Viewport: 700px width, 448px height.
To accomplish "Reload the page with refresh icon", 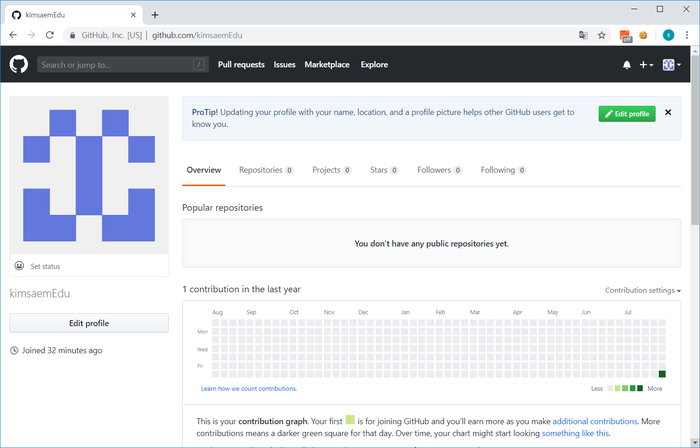I will tap(50, 35).
